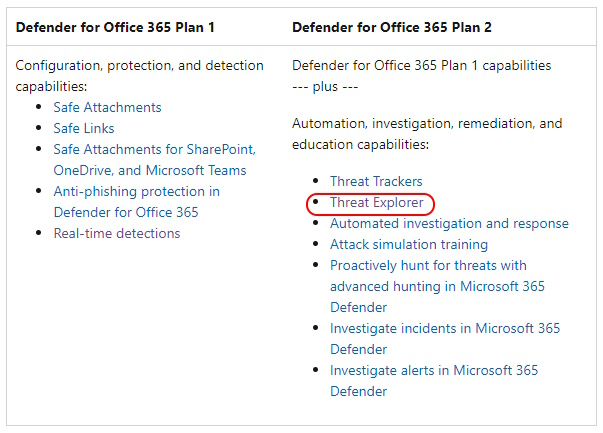Open the Safe Attachments link

click(x=107, y=107)
